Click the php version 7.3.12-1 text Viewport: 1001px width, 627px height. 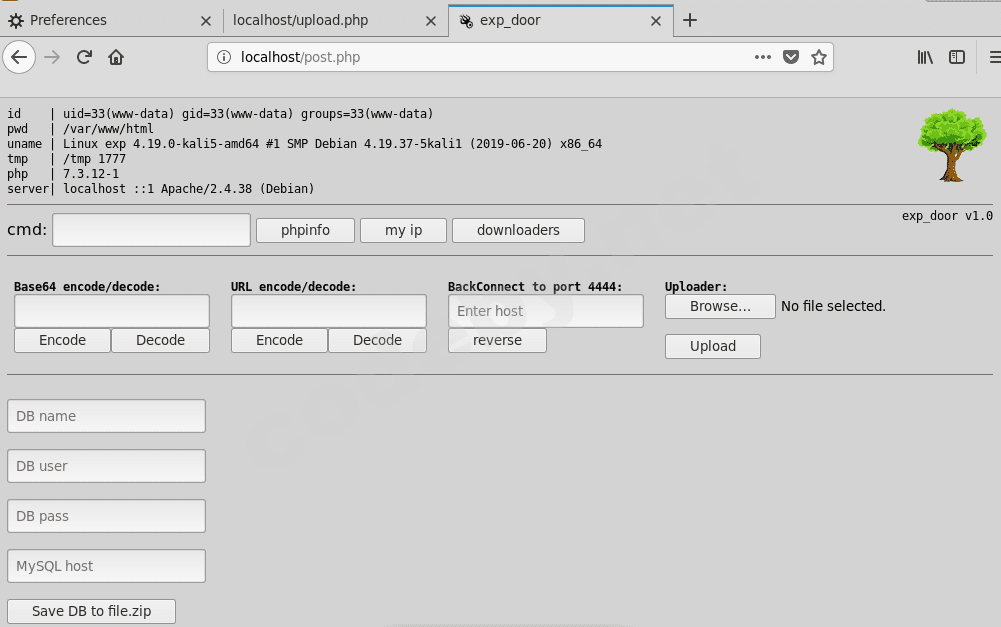tap(91, 174)
